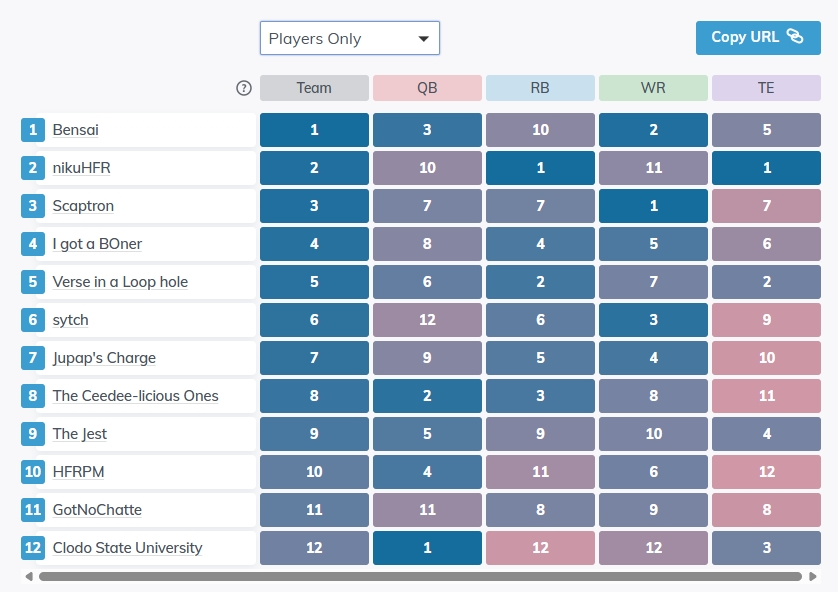The image size is (838, 592).
Task: Click rank badge 10 beside HFRPM
Action: coord(33,472)
